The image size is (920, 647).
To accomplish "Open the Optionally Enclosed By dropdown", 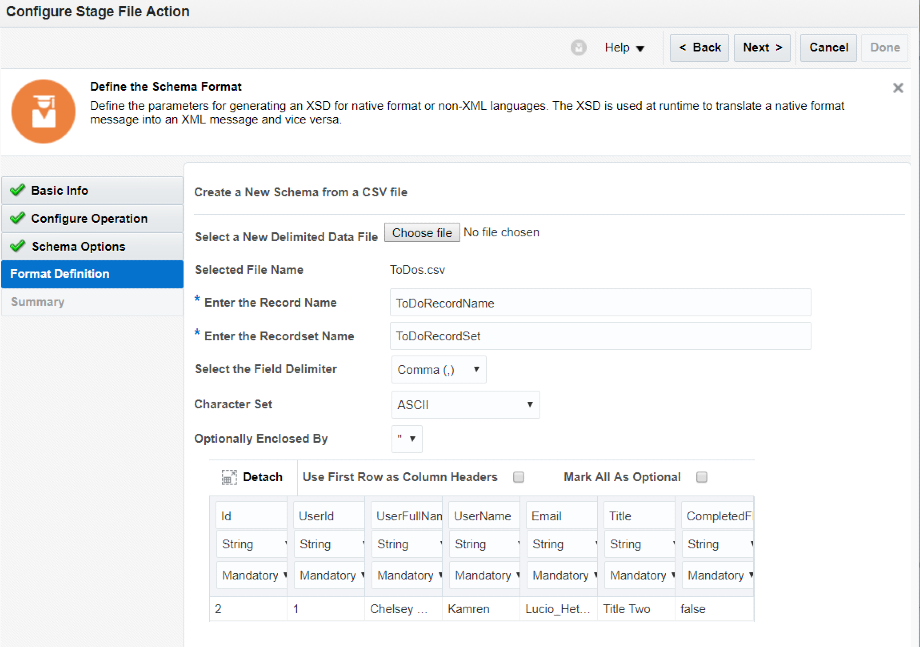I will (x=414, y=438).
